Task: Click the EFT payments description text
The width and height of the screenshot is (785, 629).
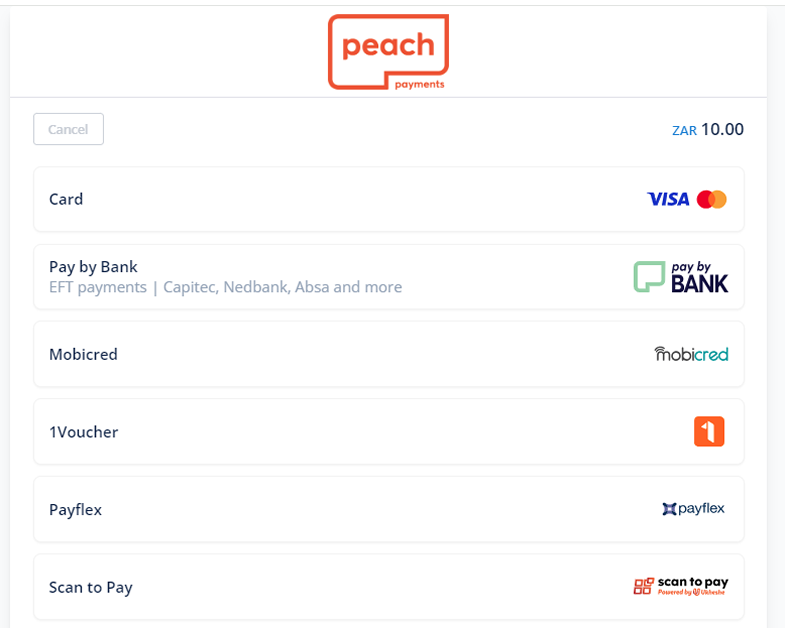Action: [225, 287]
